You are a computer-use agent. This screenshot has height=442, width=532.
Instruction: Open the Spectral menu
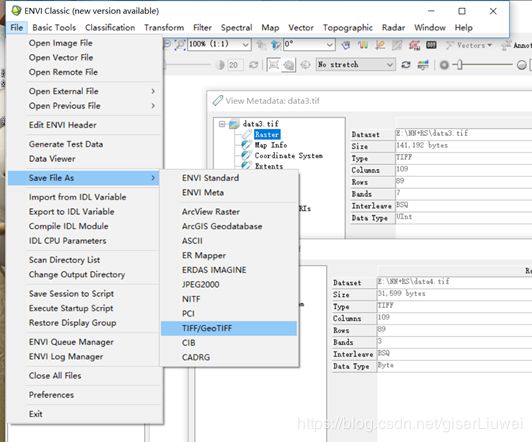click(x=236, y=27)
